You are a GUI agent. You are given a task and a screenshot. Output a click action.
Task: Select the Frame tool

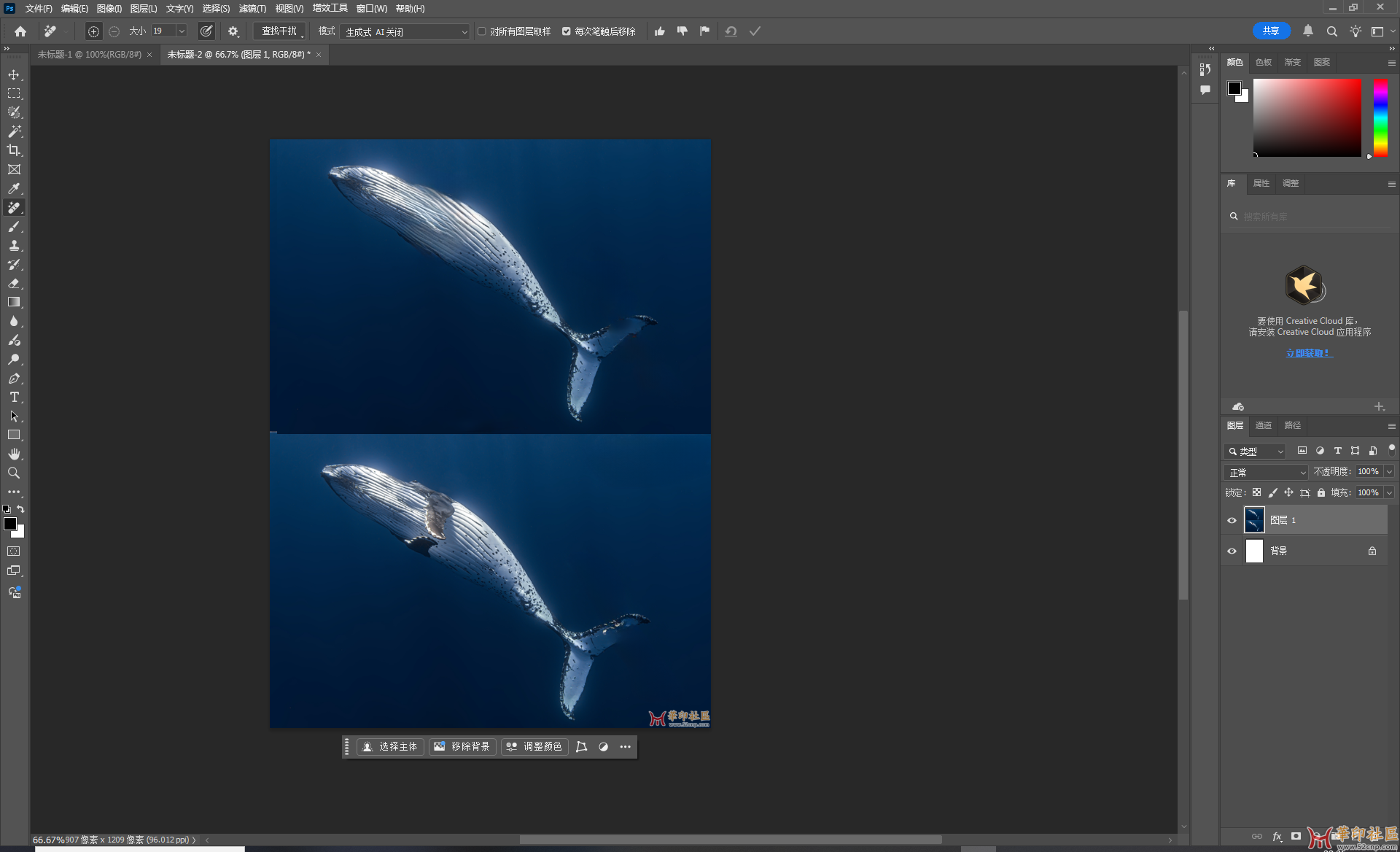14,169
